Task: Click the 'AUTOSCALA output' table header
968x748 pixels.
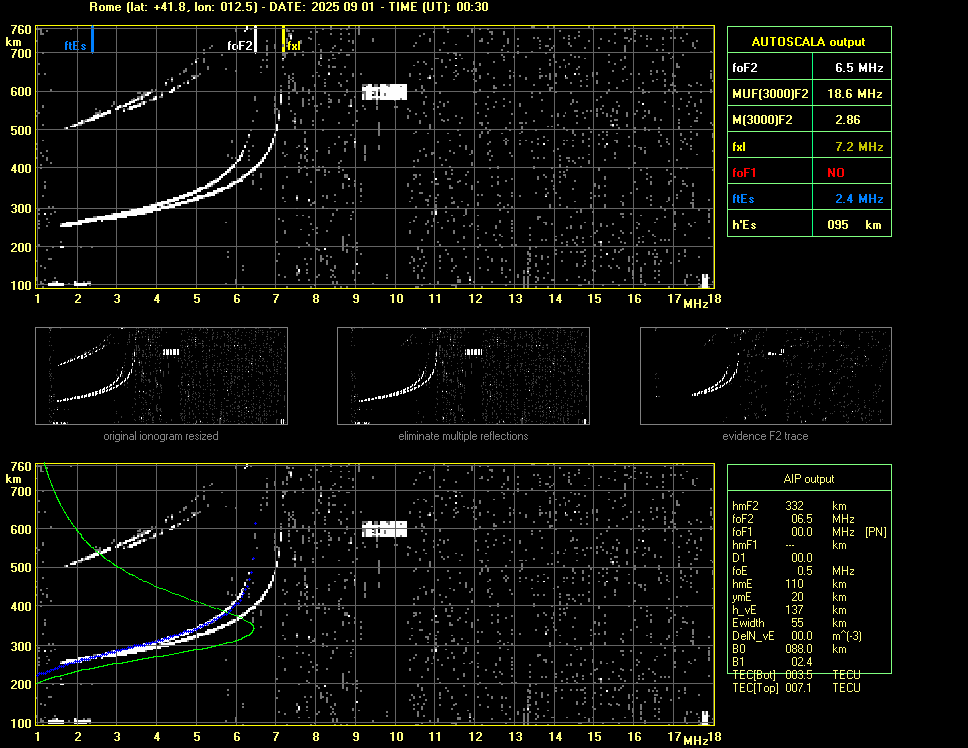Action: [809, 42]
